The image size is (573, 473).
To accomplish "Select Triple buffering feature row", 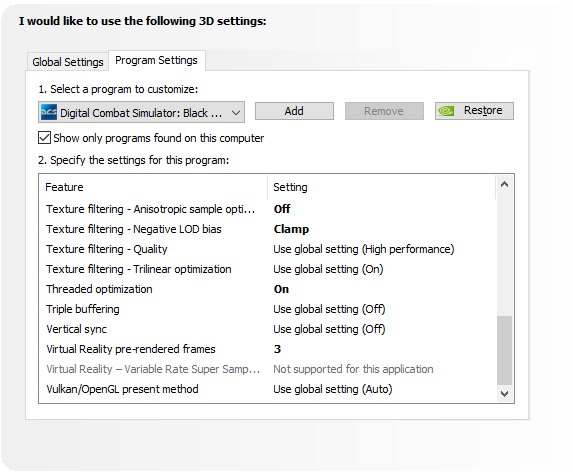I will click(268, 309).
